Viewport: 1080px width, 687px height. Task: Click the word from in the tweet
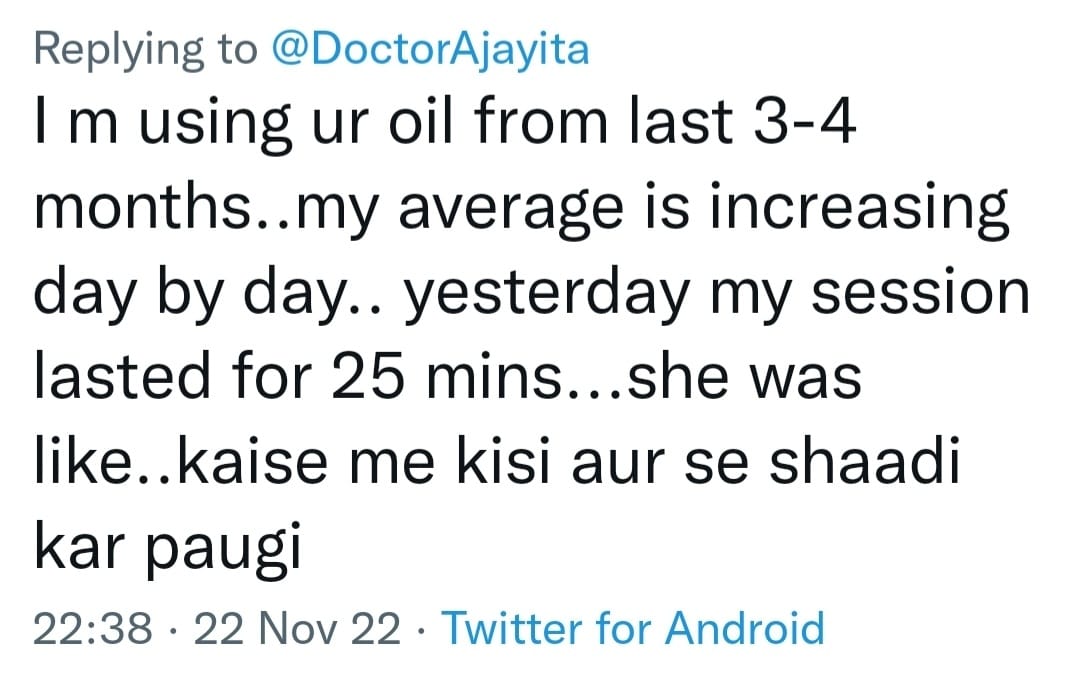541,122
